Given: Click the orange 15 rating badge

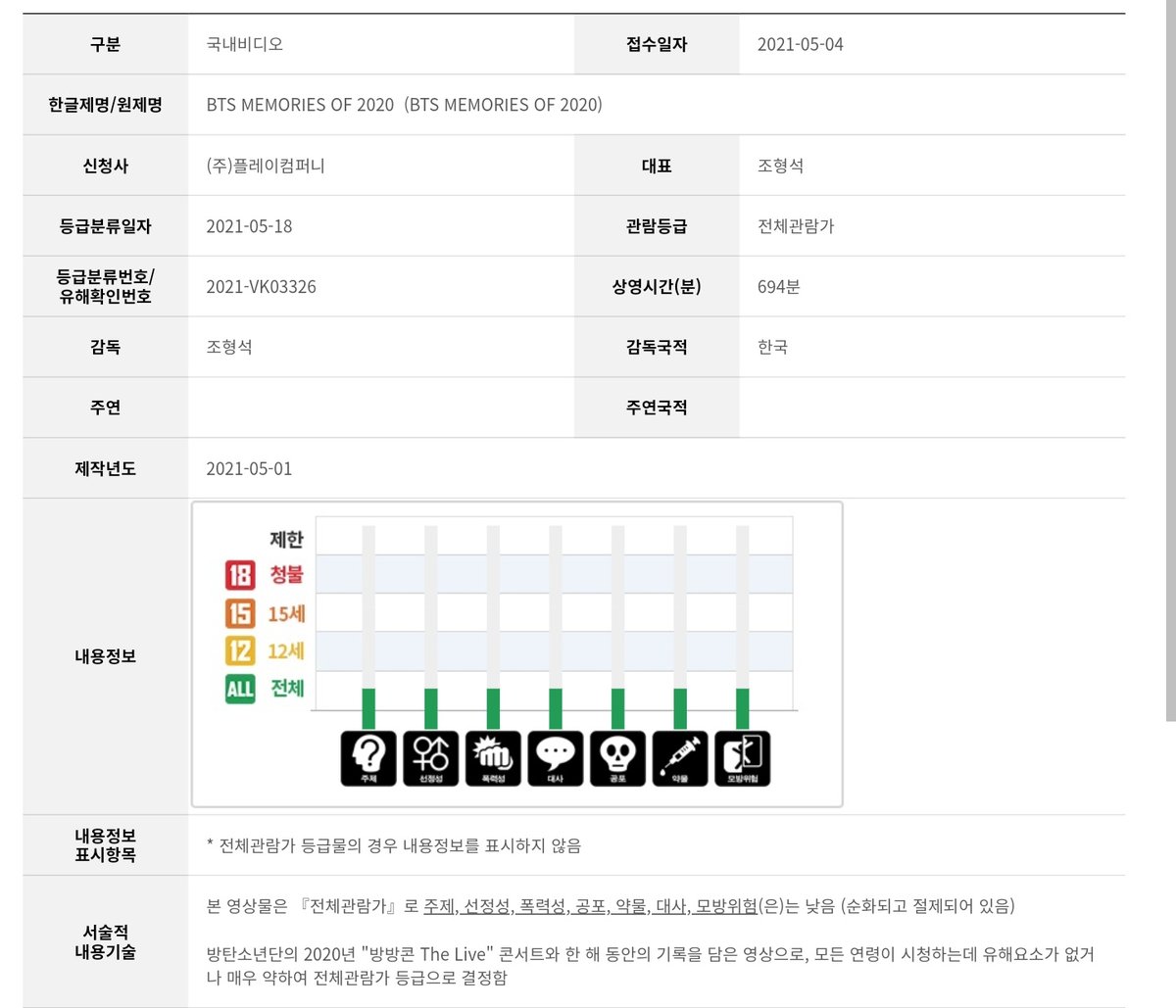Looking at the screenshot, I should coord(240,613).
